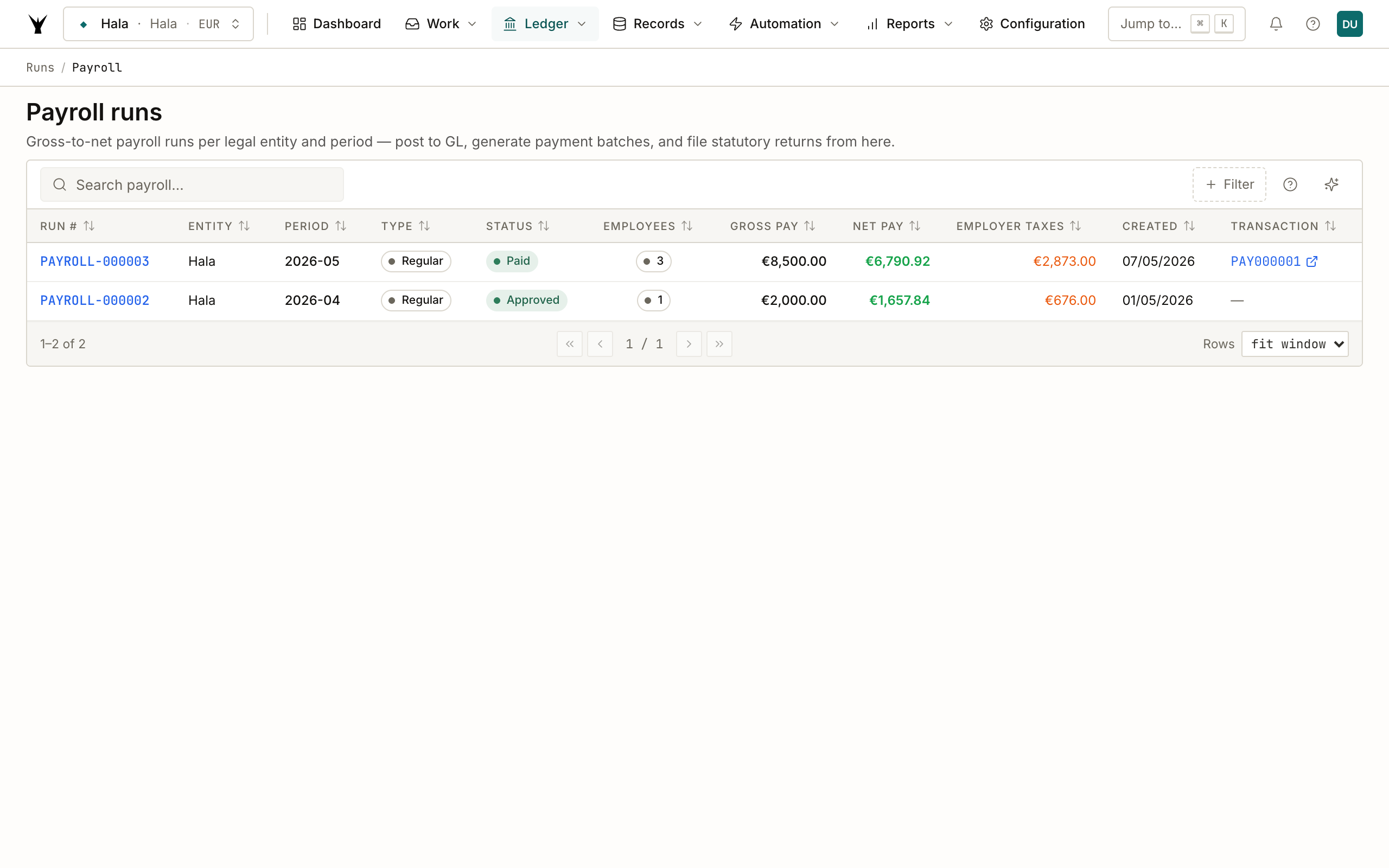1389x868 pixels.
Task: Sort by Type column
Action: point(405,226)
